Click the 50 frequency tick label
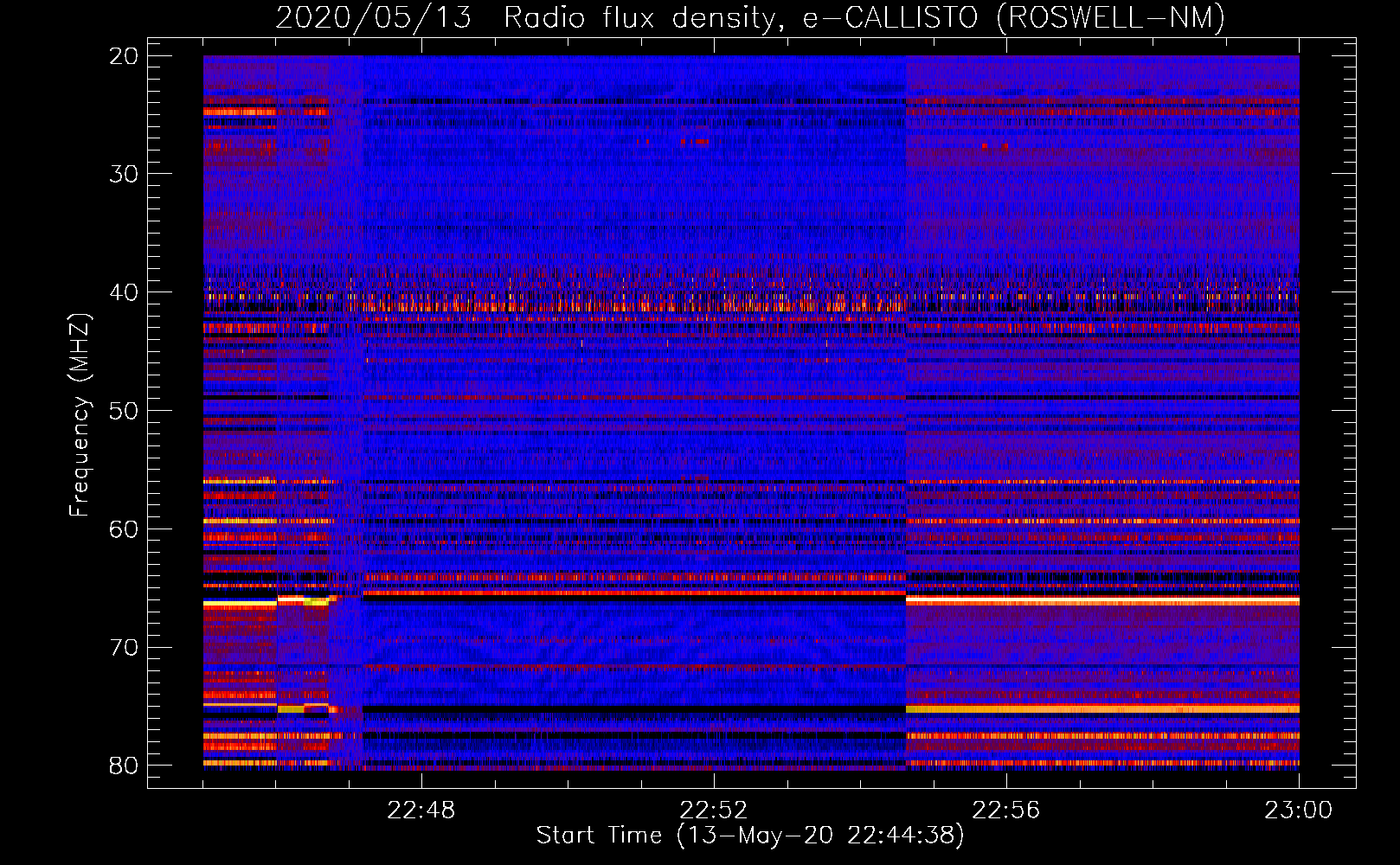Viewport: 1400px width, 865px height. click(x=125, y=411)
